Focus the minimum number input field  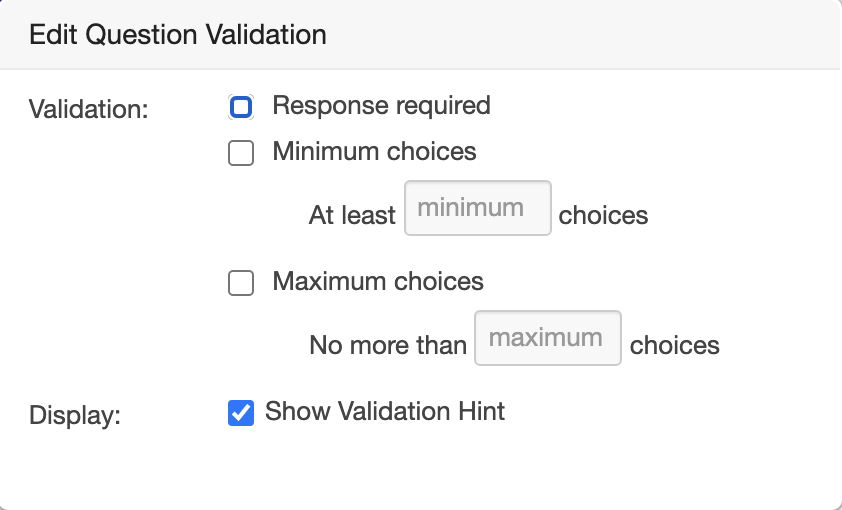(x=478, y=209)
